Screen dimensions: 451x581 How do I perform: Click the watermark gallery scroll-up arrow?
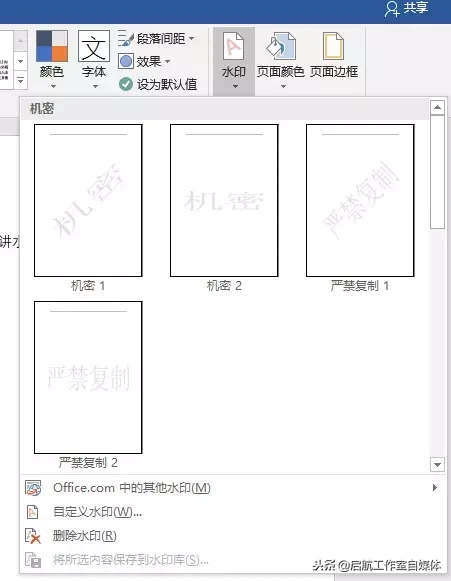click(x=437, y=107)
